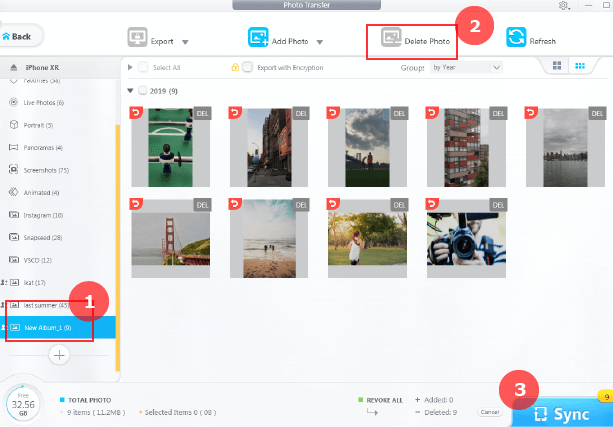Click the Sync button
The height and width of the screenshot is (427, 613).
click(x=562, y=413)
